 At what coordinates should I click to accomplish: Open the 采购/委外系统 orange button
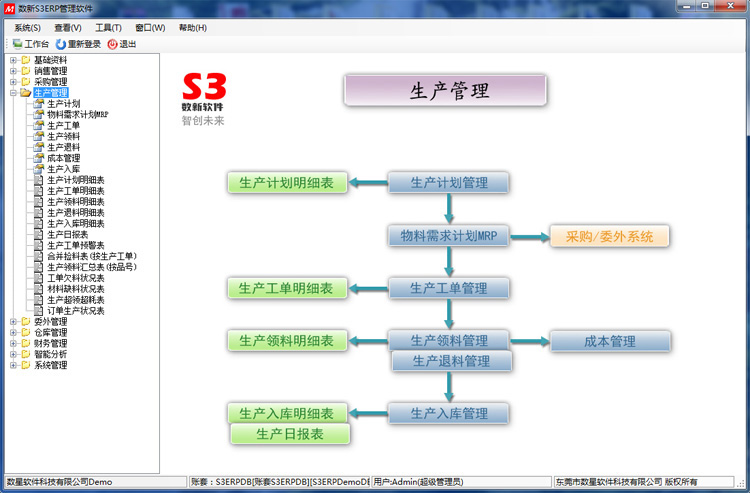coord(609,236)
